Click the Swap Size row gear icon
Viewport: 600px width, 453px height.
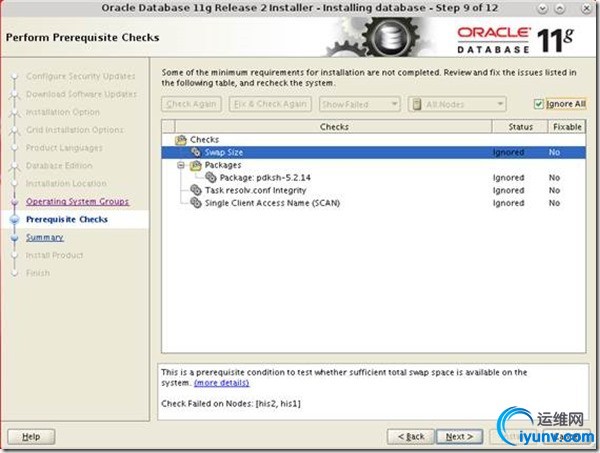pos(196,152)
